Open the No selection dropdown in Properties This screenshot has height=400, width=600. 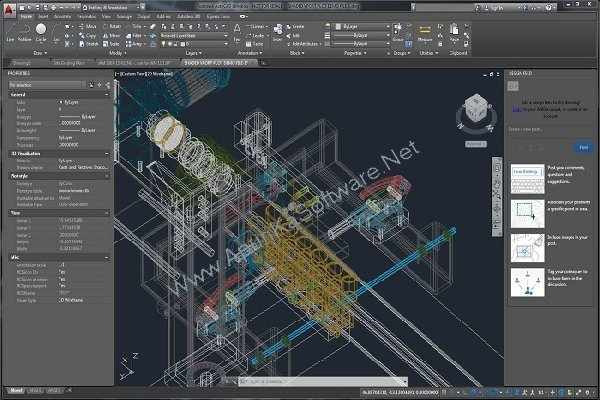47,85
